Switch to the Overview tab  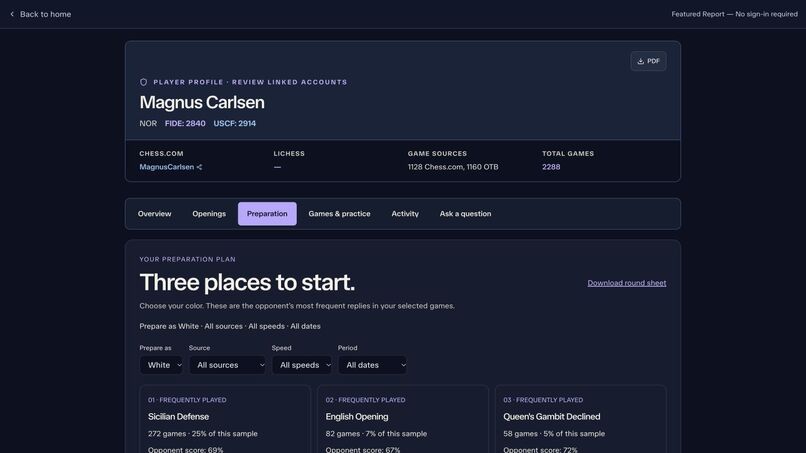point(154,214)
